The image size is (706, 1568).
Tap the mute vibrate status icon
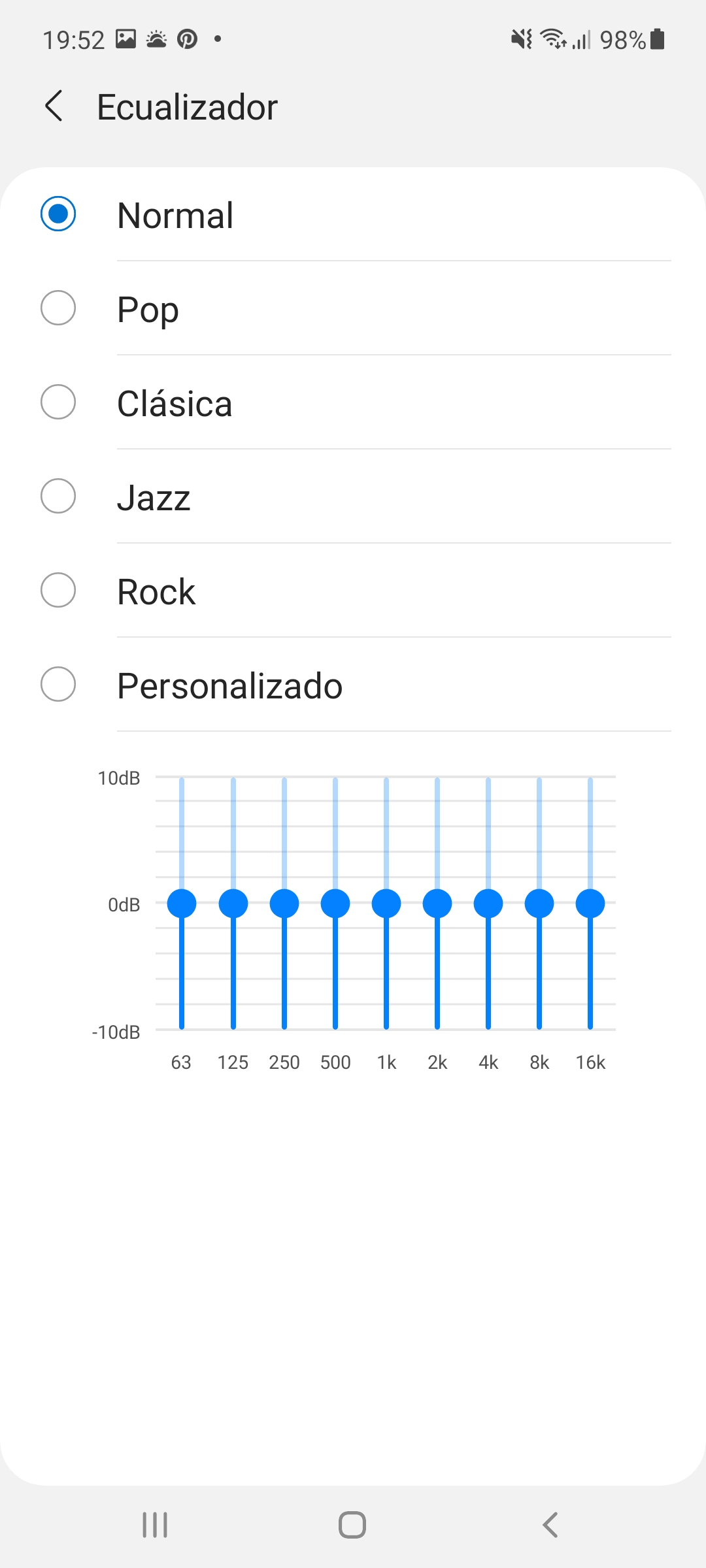(522, 39)
